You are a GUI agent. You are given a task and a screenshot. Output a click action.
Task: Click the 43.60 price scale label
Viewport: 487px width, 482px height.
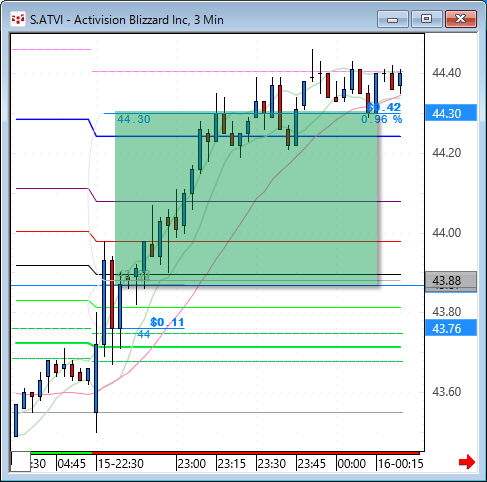pyautogui.click(x=446, y=391)
